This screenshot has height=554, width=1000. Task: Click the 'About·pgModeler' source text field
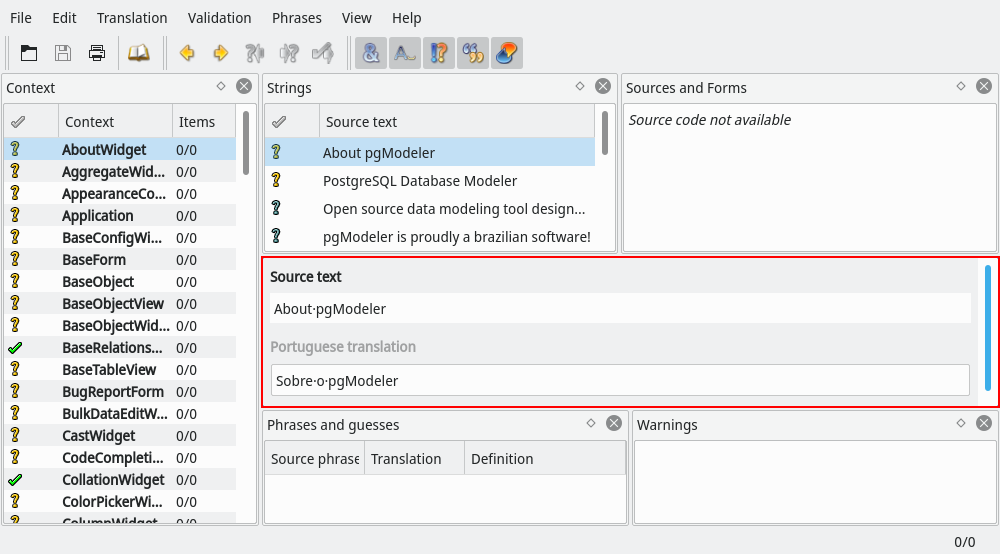(620, 309)
